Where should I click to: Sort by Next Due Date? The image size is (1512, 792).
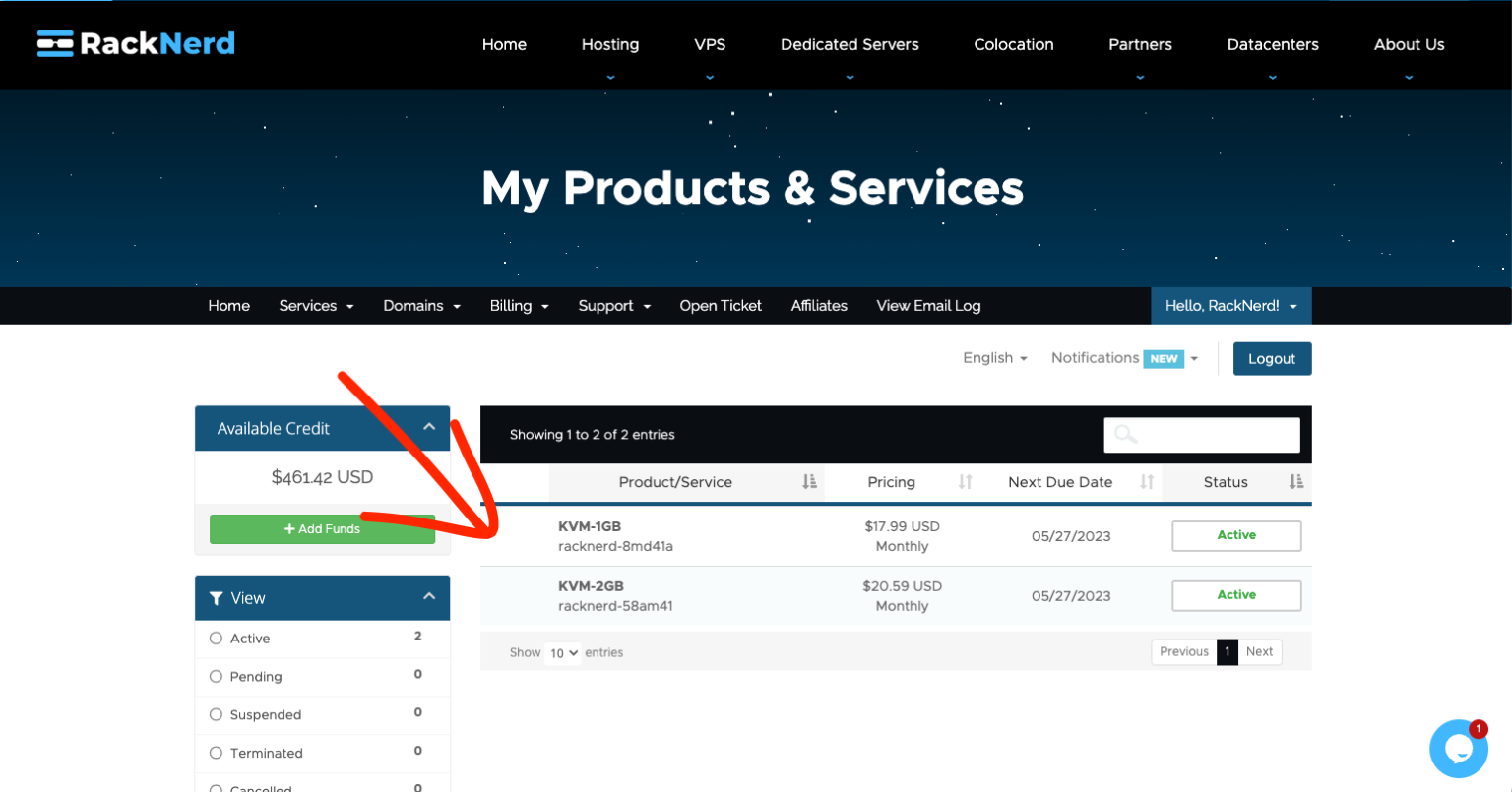[x=1146, y=481]
